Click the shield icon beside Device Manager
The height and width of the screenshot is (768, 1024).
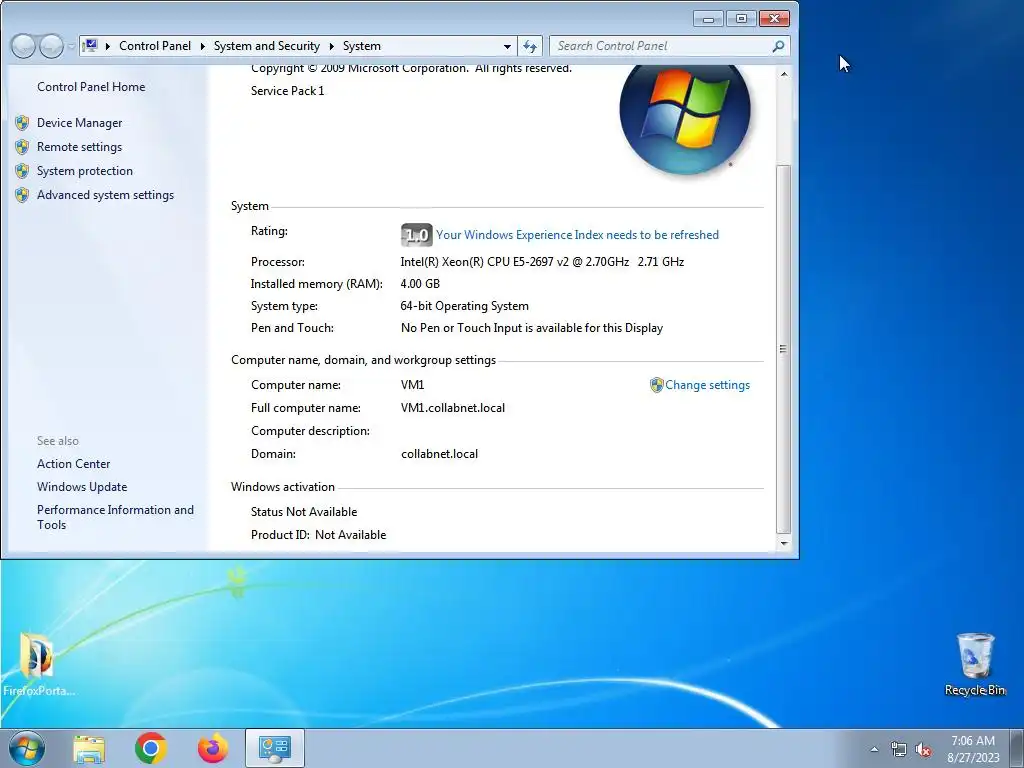pyautogui.click(x=22, y=123)
